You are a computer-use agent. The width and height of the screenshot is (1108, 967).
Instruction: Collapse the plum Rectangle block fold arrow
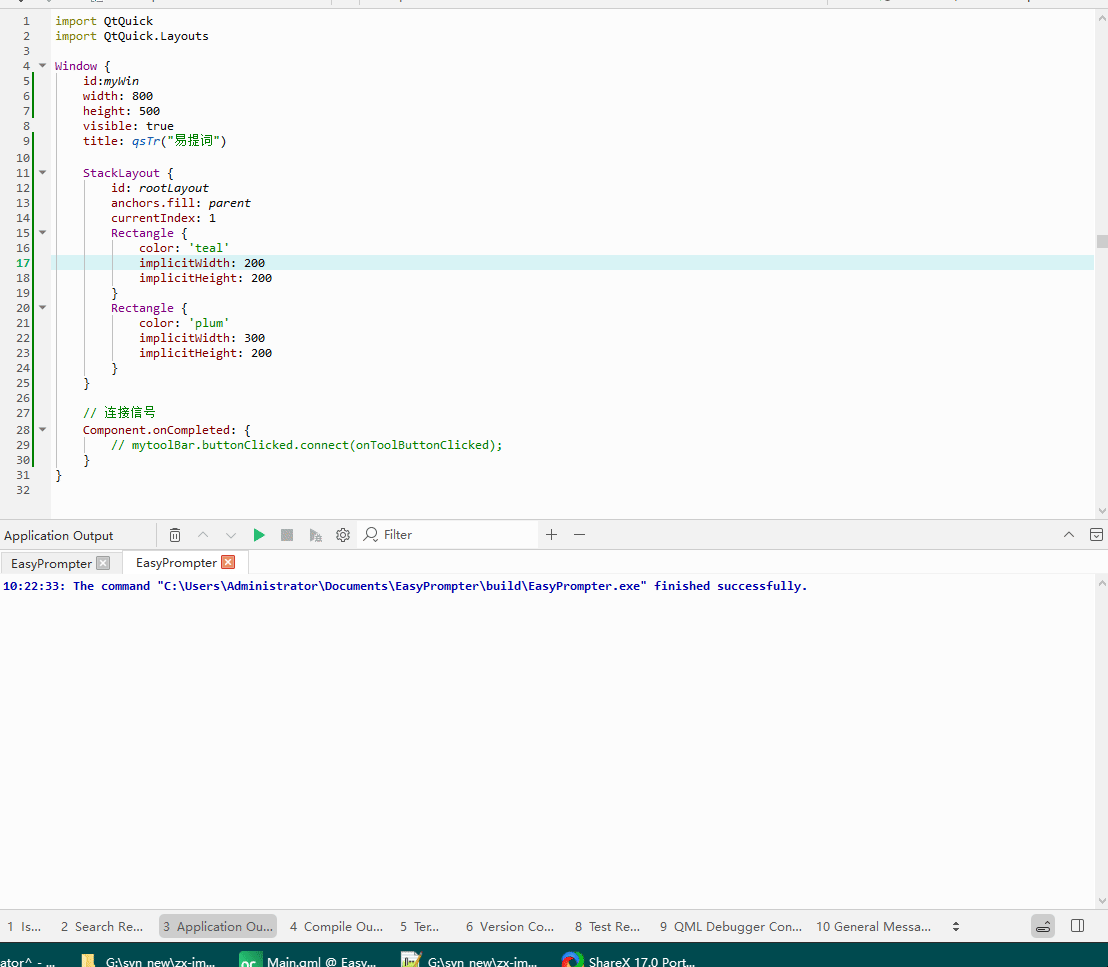(42, 307)
